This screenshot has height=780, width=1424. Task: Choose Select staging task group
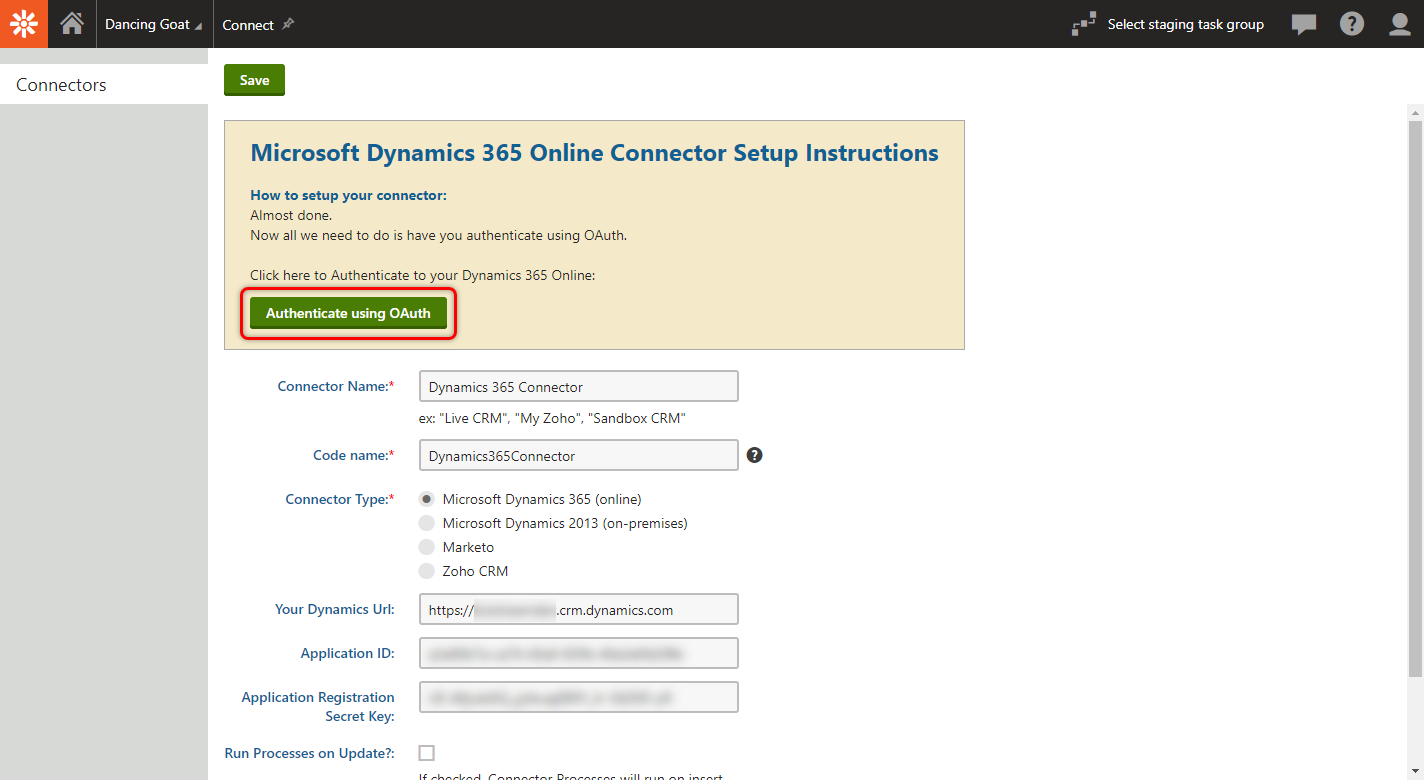[x=1185, y=25]
